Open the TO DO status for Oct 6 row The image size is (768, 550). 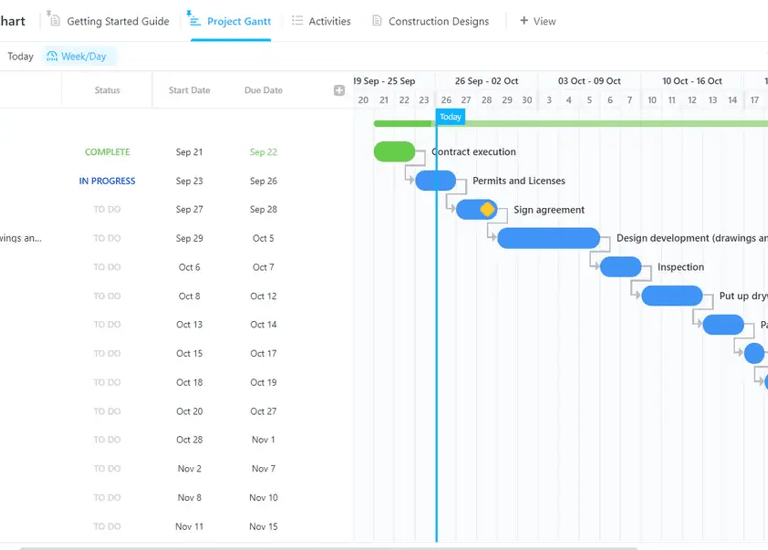[x=107, y=267]
